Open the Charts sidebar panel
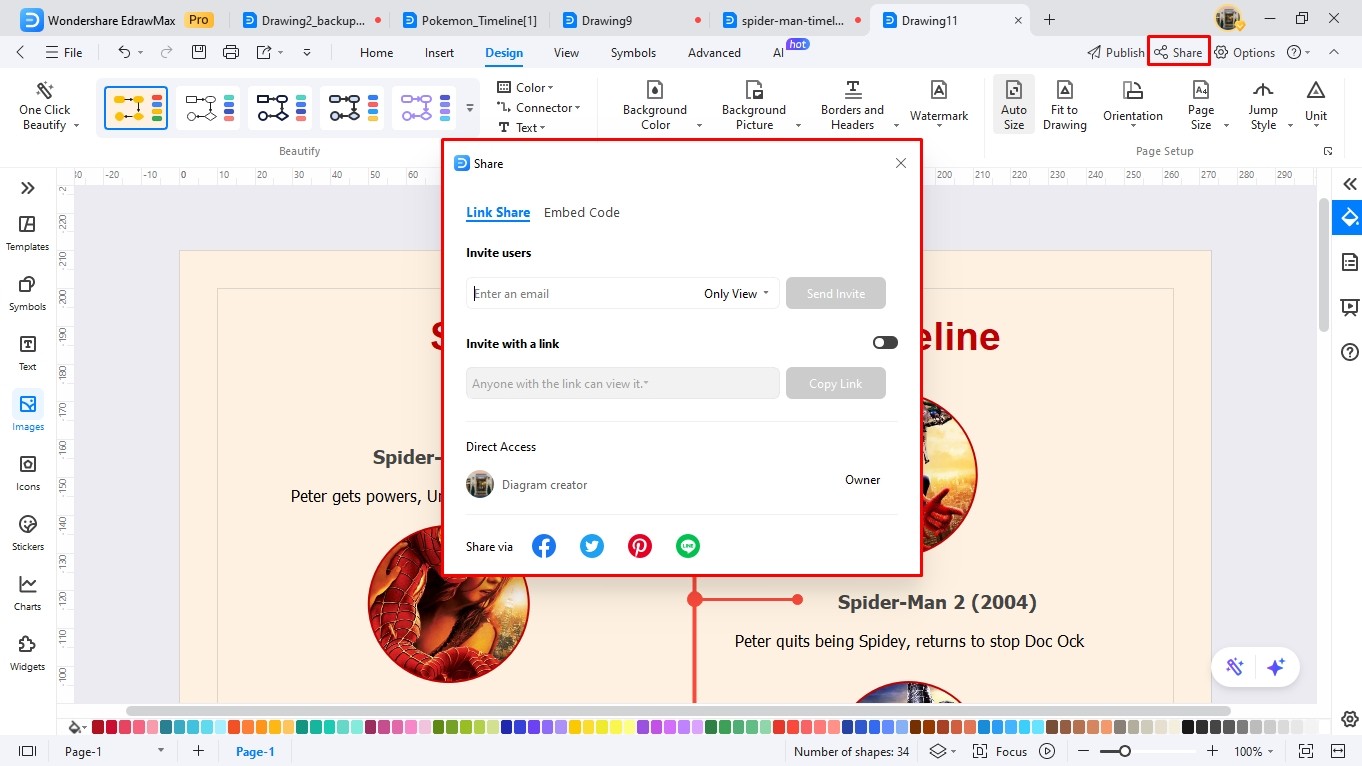This screenshot has height=766, width=1362. click(x=28, y=593)
